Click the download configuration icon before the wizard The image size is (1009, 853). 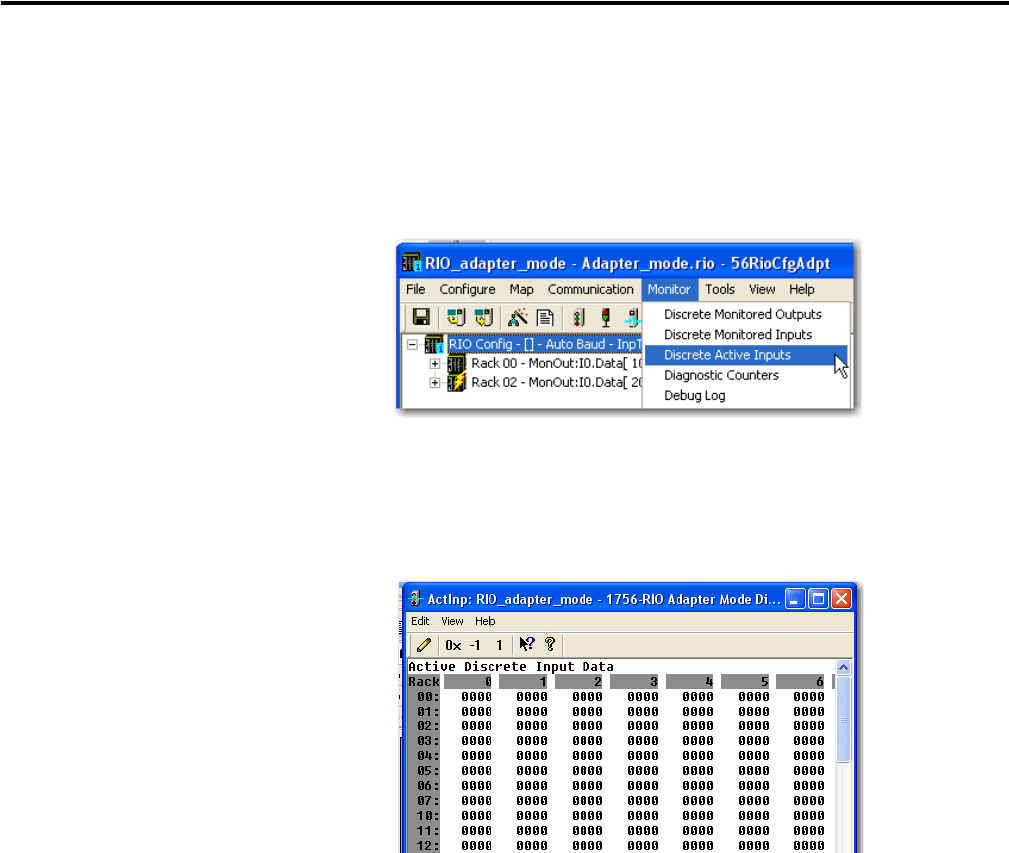(x=484, y=317)
